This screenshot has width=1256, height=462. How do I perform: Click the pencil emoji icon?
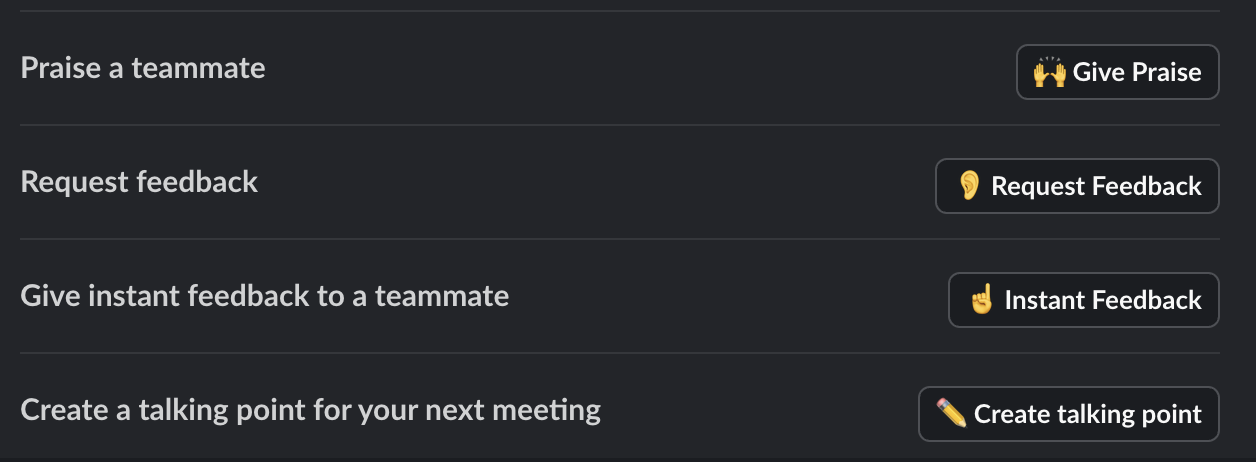[x=951, y=413]
